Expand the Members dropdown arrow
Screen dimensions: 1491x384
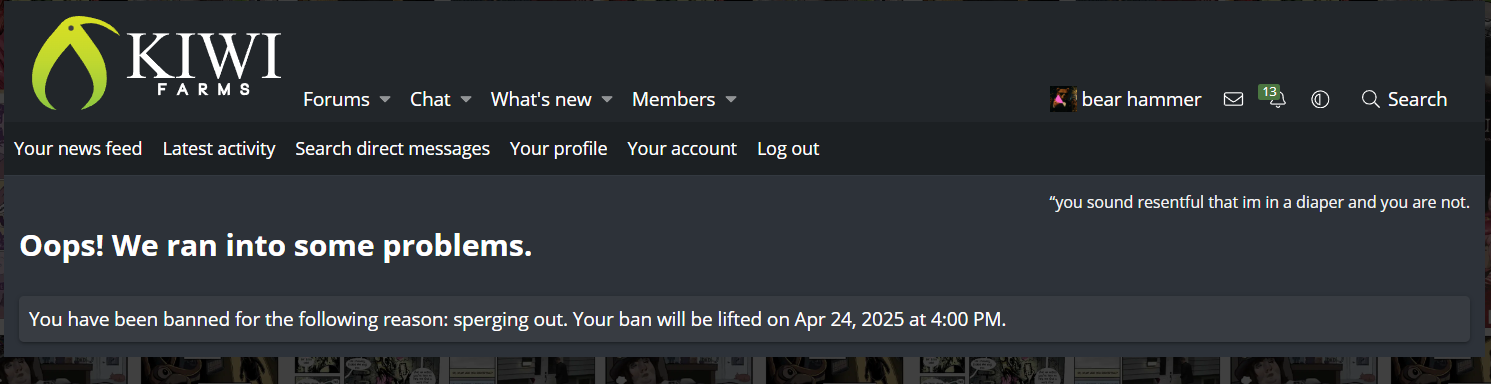pos(730,100)
